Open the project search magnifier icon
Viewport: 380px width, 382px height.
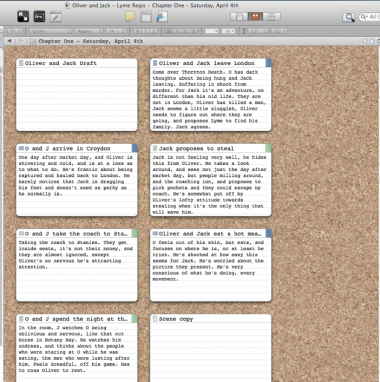tap(348, 17)
